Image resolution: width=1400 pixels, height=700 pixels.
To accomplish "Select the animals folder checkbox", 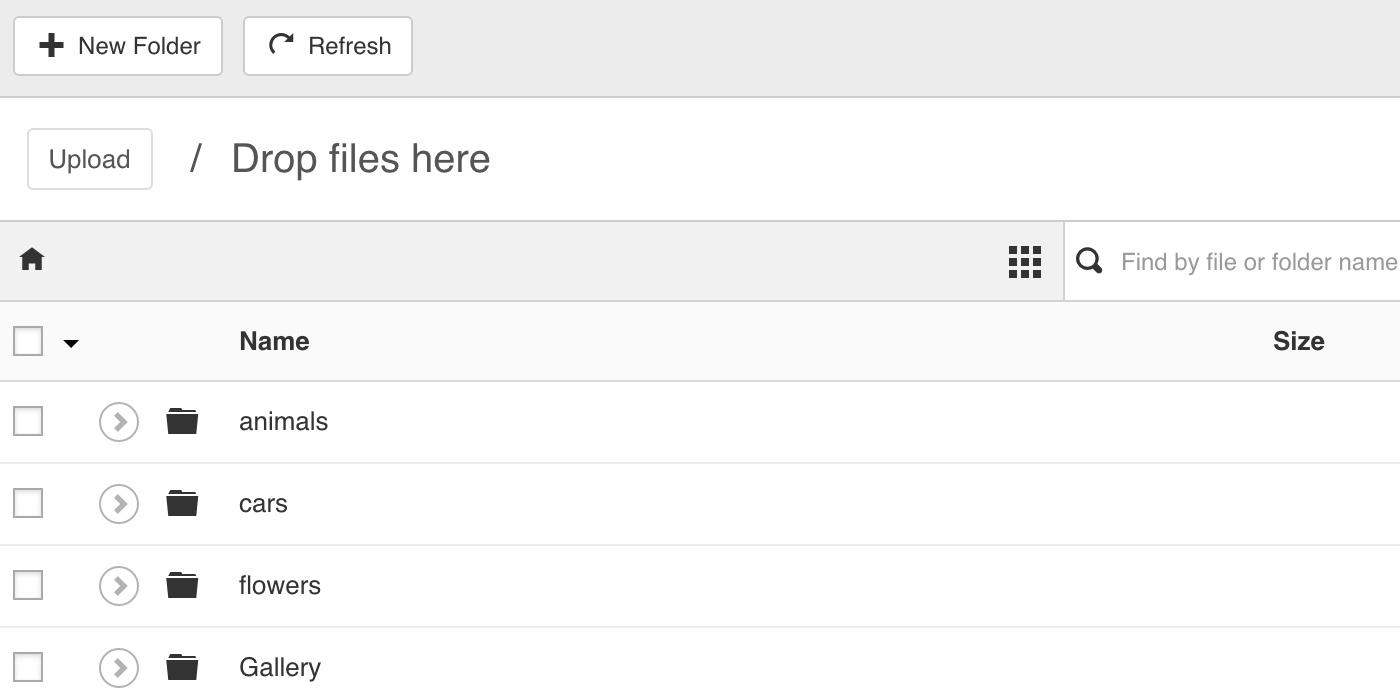I will [28, 421].
